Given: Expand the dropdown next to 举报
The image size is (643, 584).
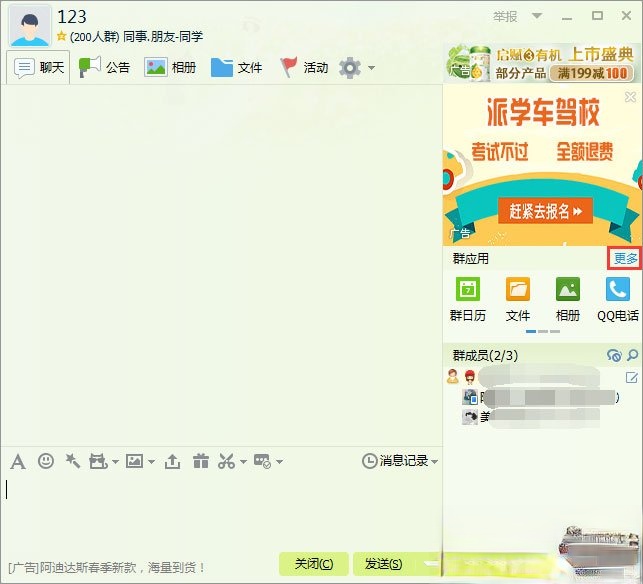Looking at the screenshot, I should point(537,16).
